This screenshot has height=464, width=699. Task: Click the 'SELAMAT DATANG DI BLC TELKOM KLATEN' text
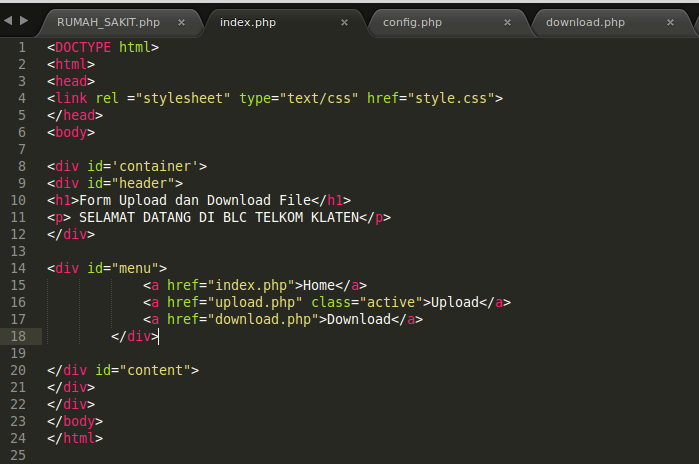pos(219,217)
